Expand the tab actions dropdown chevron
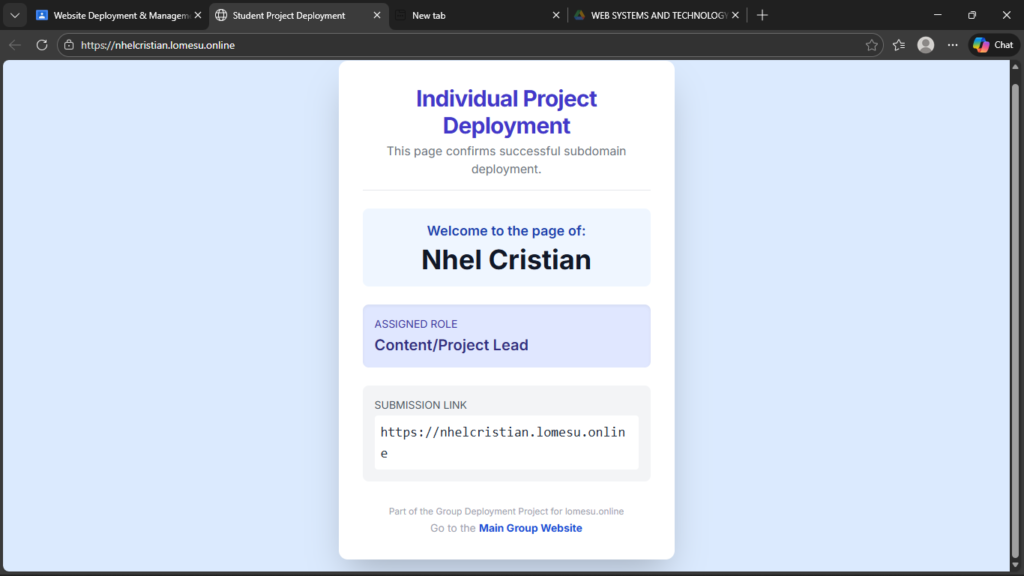The image size is (1024, 576). point(15,15)
